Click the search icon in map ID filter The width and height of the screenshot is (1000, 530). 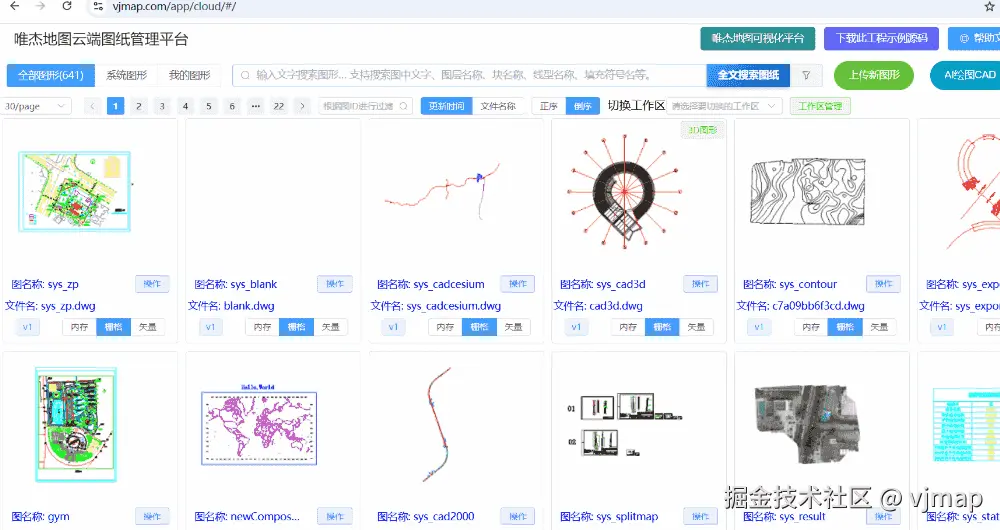coord(403,106)
